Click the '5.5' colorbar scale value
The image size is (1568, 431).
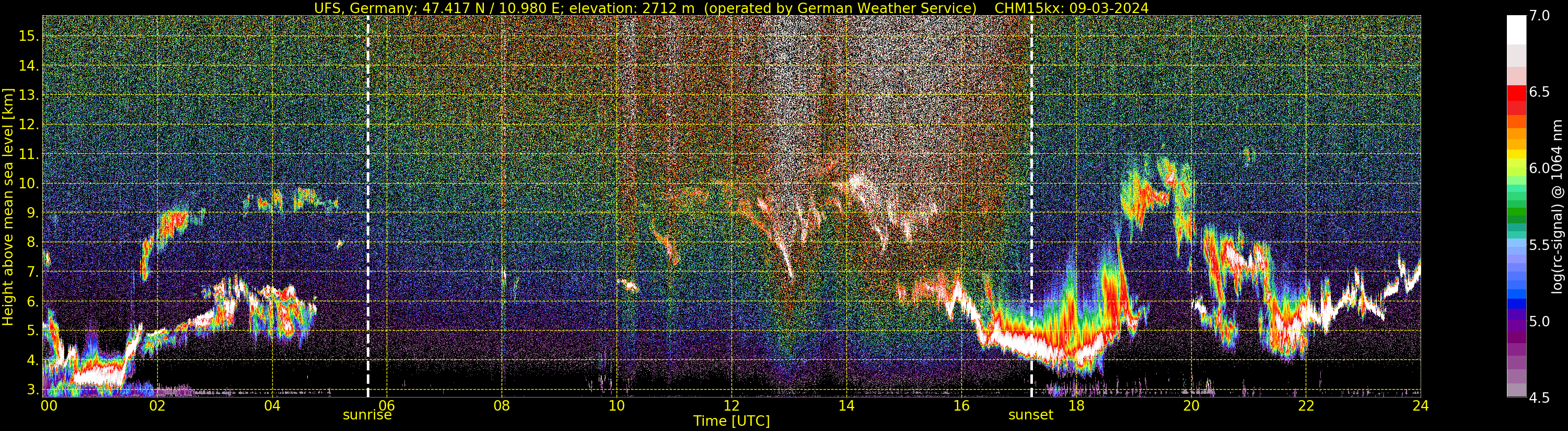tap(1539, 245)
